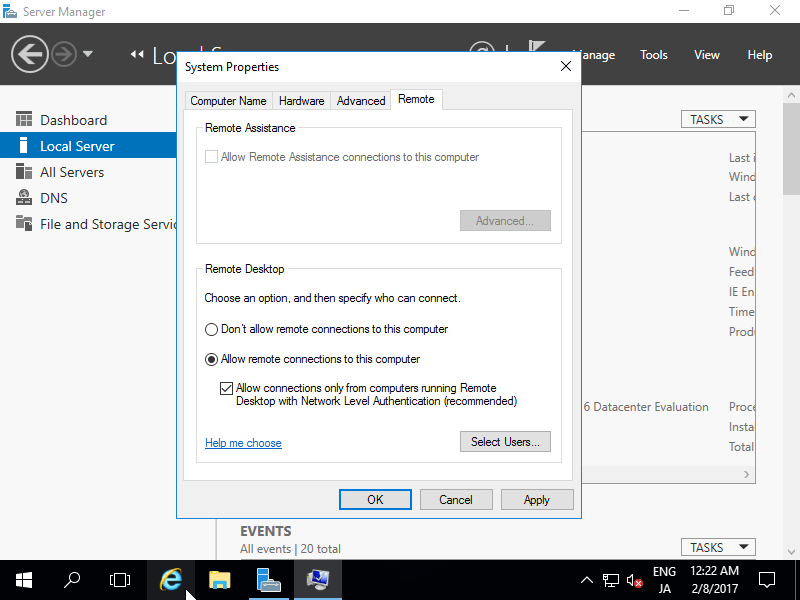Switch to the Advanced tab

point(361,101)
